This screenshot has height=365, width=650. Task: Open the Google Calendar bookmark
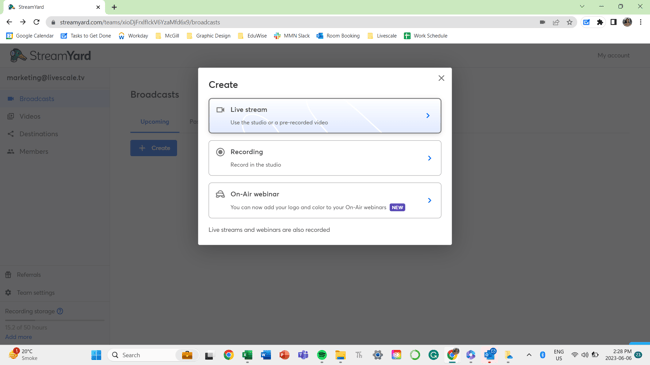[x=30, y=36]
